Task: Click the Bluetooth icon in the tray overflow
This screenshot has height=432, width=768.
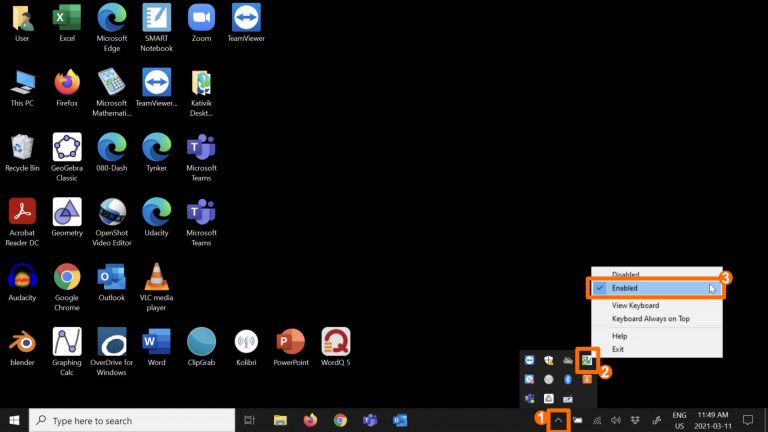Action: pyautogui.click(x=568, y=379)
